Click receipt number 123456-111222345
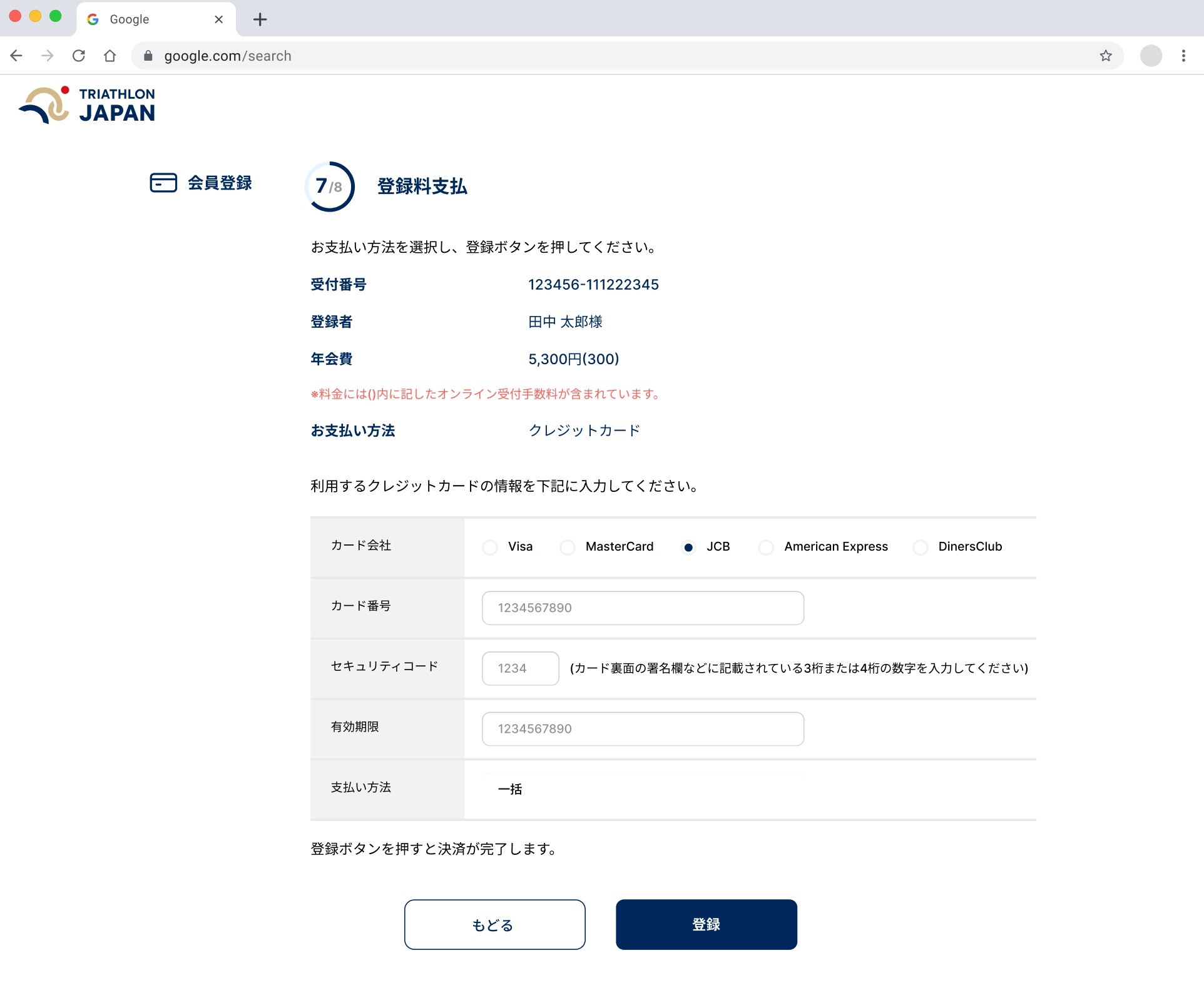The image size is (1204, 1005). [593, 285]
